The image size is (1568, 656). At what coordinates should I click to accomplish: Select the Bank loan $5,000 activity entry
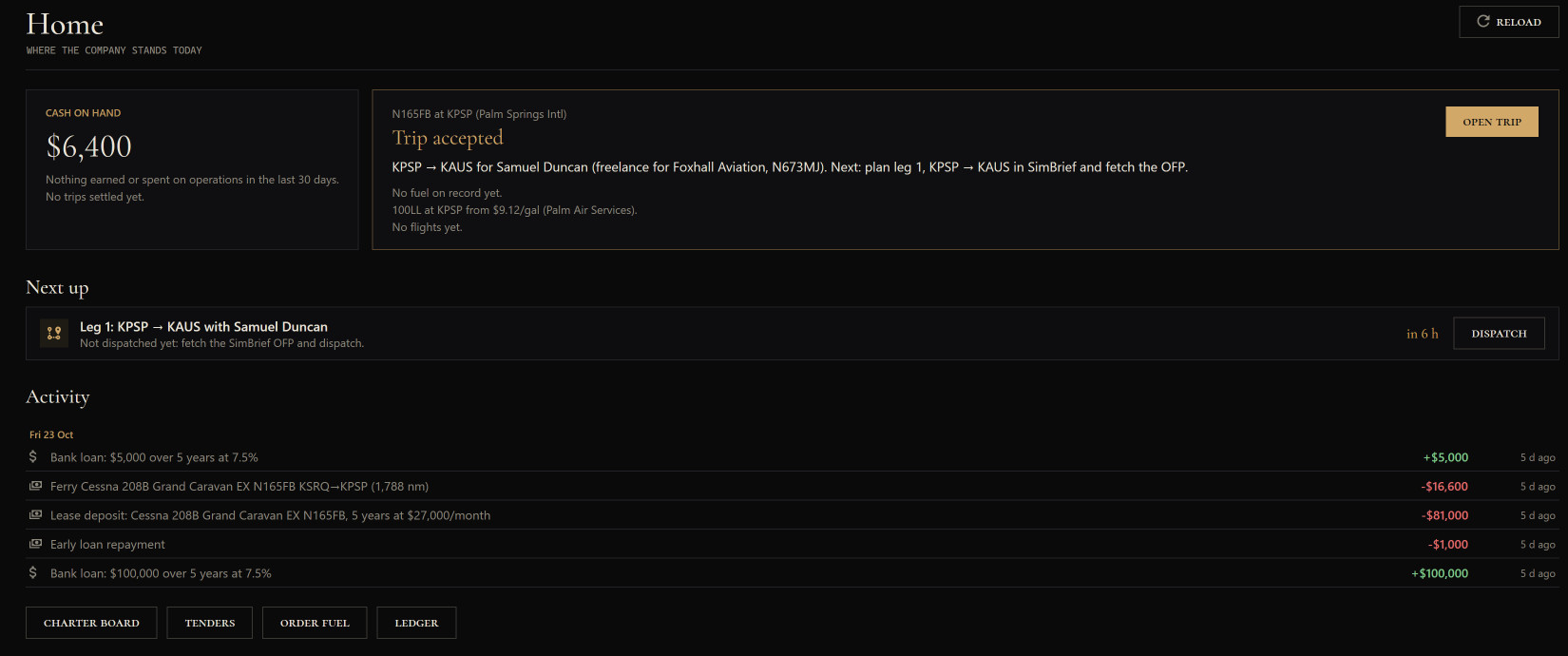tap(793, 457)
